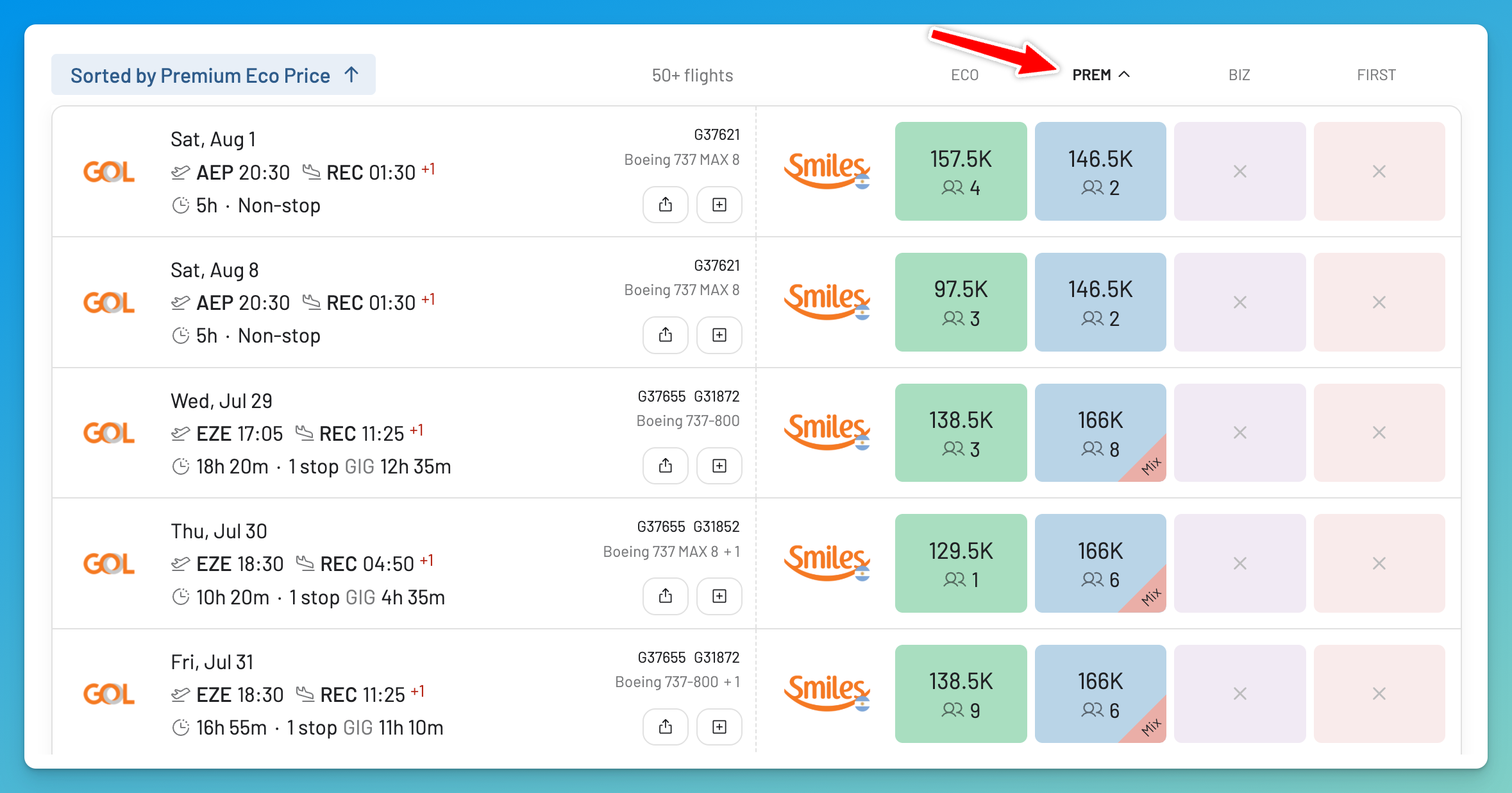The image size is (1512, 793).
Task: Click GOL logo on Sat, Aug 1 row
Action: click(x=109, y=172)
